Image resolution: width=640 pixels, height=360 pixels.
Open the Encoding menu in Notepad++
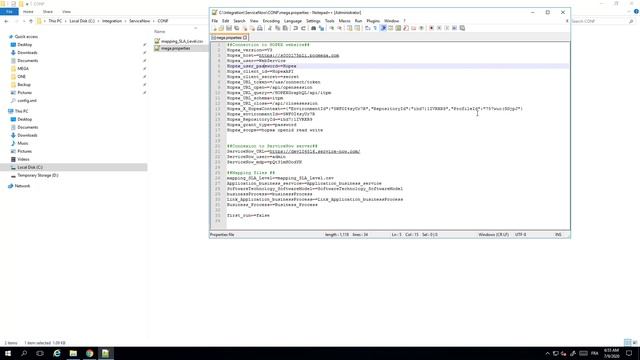coord(271,21)
